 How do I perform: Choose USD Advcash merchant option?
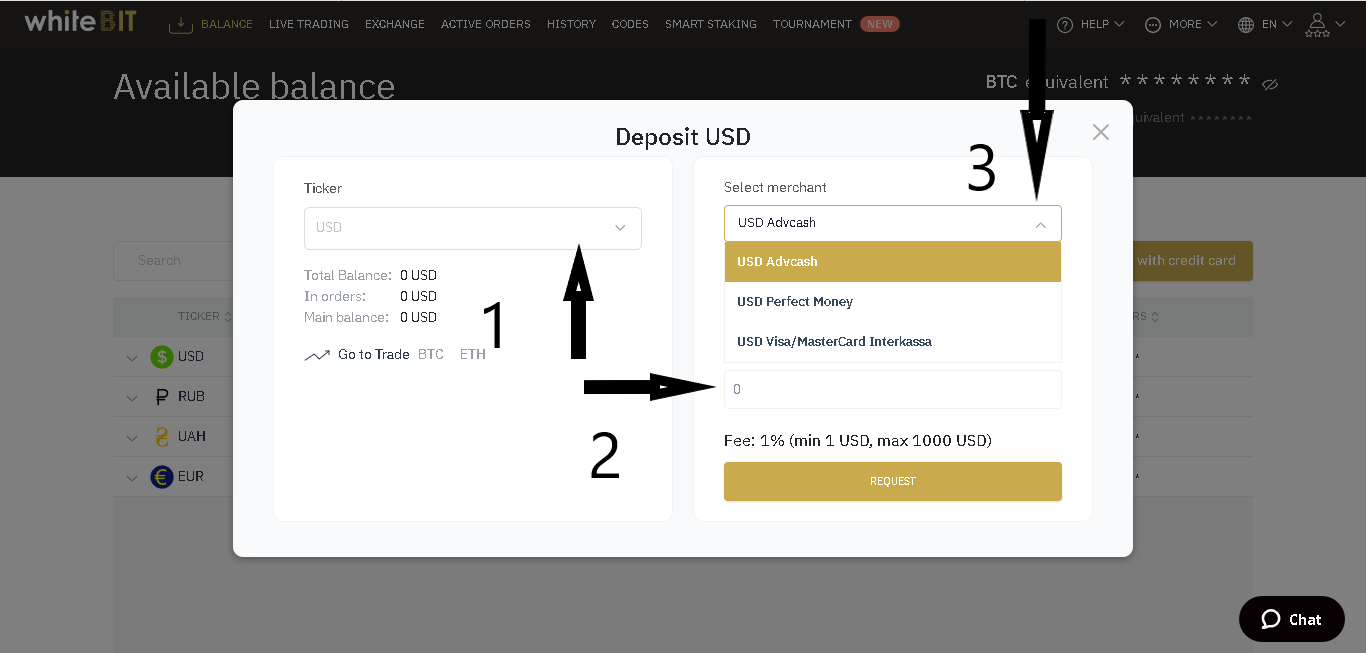click(893, 262)
